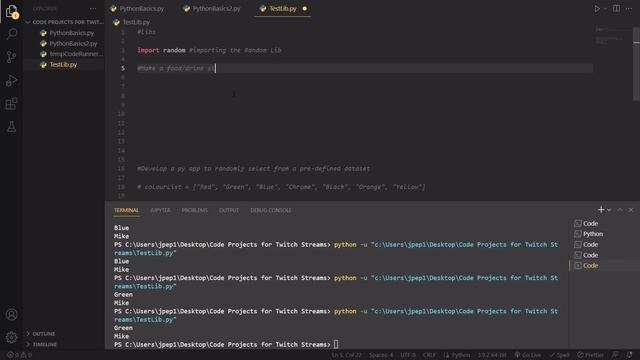This screenshot has height=360, width=640.
Task: Switch to the Output panel tab
Action: [229, 210]
